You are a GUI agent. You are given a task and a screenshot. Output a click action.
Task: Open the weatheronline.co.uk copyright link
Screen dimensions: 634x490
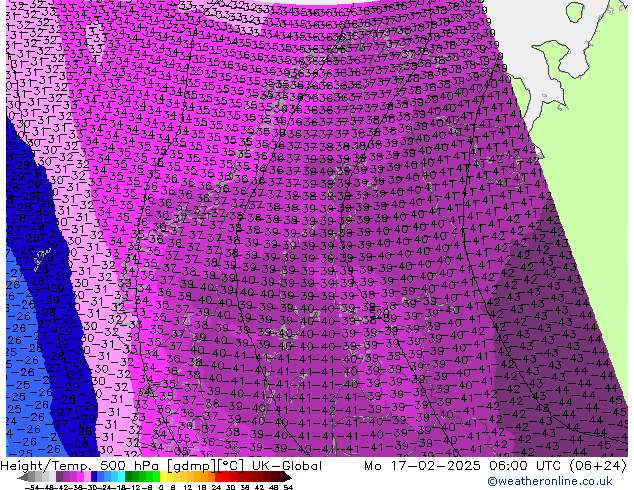coord(549,481)
